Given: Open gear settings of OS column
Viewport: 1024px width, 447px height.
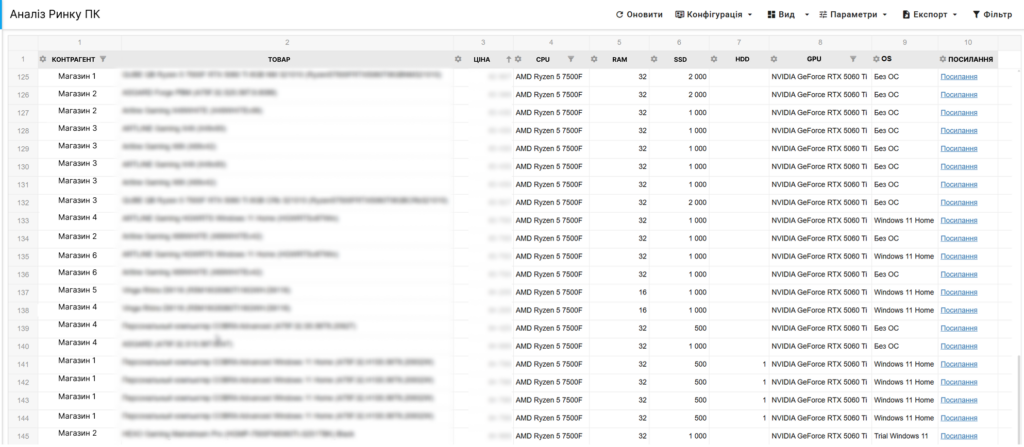Looking at the screenshot, I should point(876,59).
